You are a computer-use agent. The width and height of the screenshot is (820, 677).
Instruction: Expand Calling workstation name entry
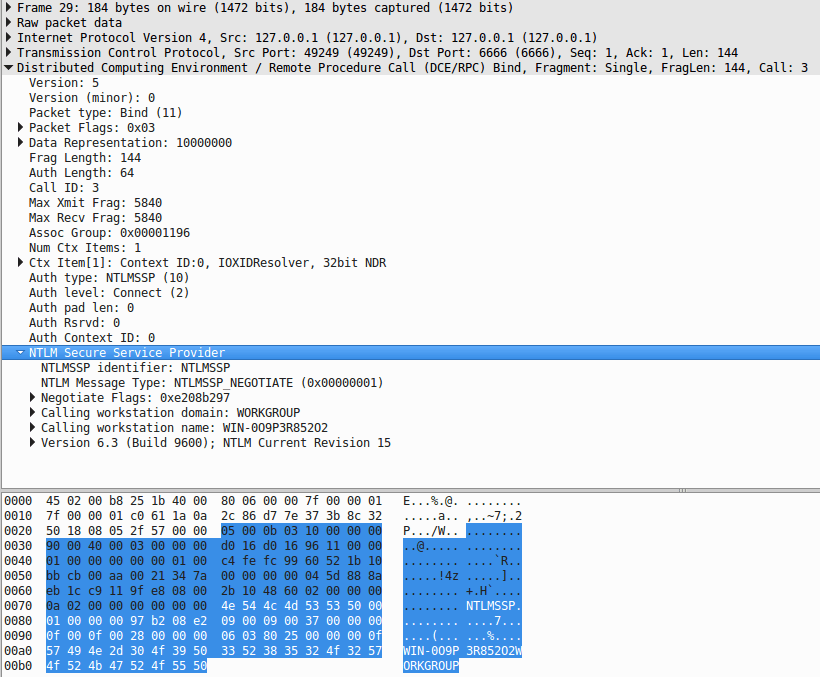[x=33, y=428]
